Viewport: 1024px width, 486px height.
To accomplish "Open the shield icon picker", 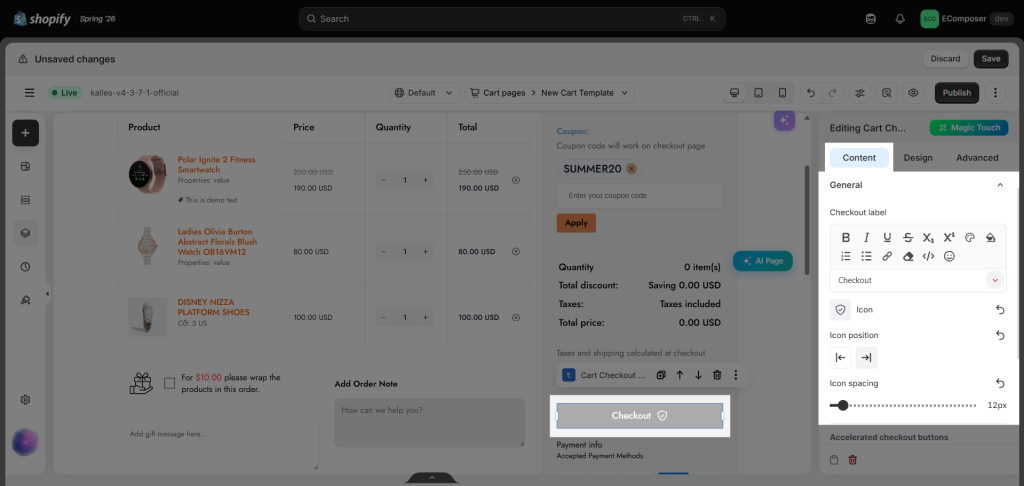I will 840,310.
